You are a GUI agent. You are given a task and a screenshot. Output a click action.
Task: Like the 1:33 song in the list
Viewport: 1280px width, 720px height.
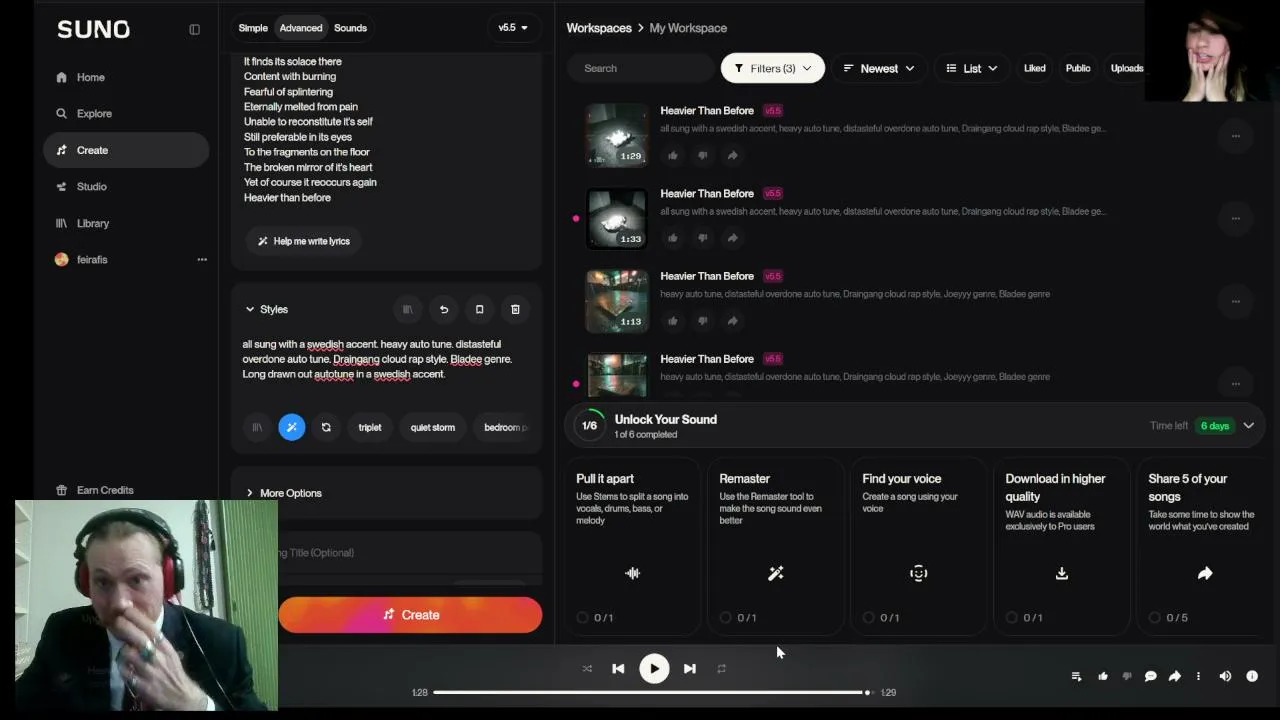click(673, 238)
